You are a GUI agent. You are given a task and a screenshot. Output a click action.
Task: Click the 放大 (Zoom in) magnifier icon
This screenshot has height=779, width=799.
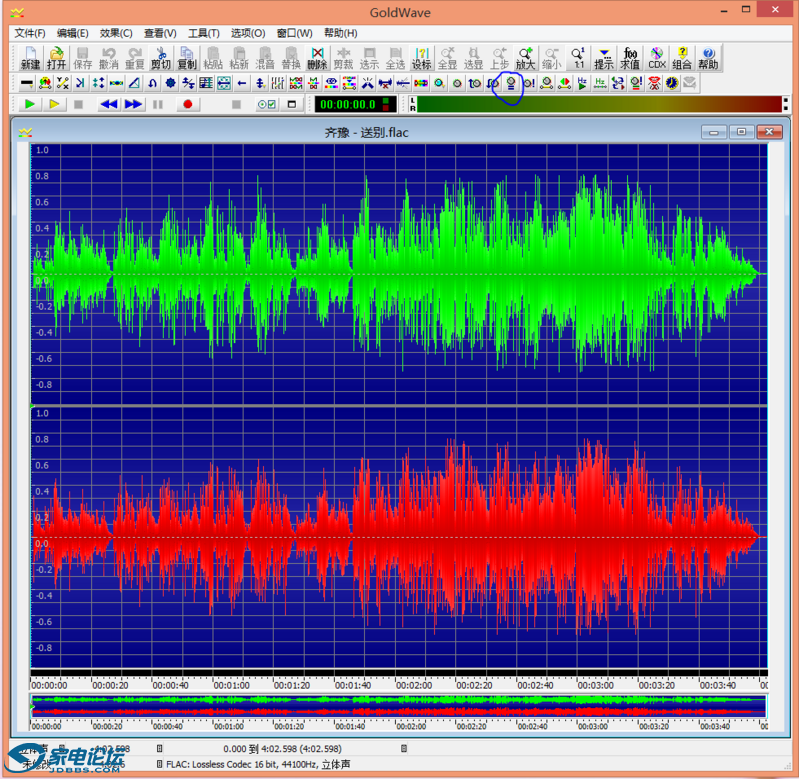pos(525,58)
